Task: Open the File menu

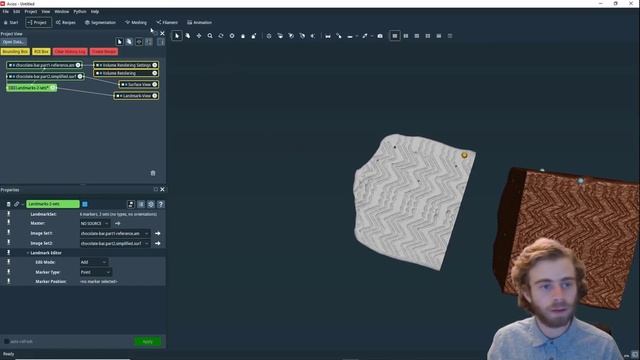Action: point(6,12)
